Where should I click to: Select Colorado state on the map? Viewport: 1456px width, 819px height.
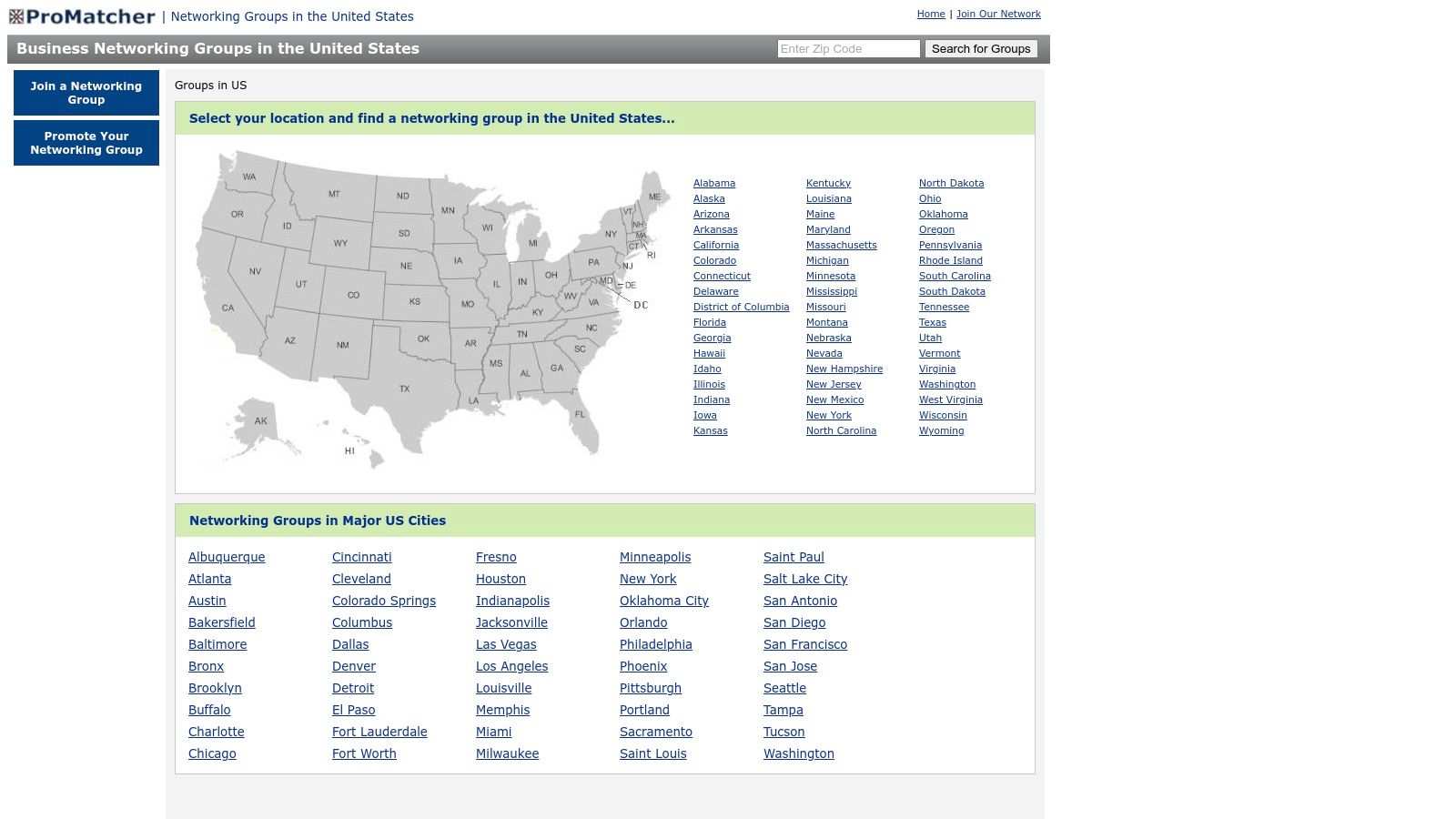353,295
